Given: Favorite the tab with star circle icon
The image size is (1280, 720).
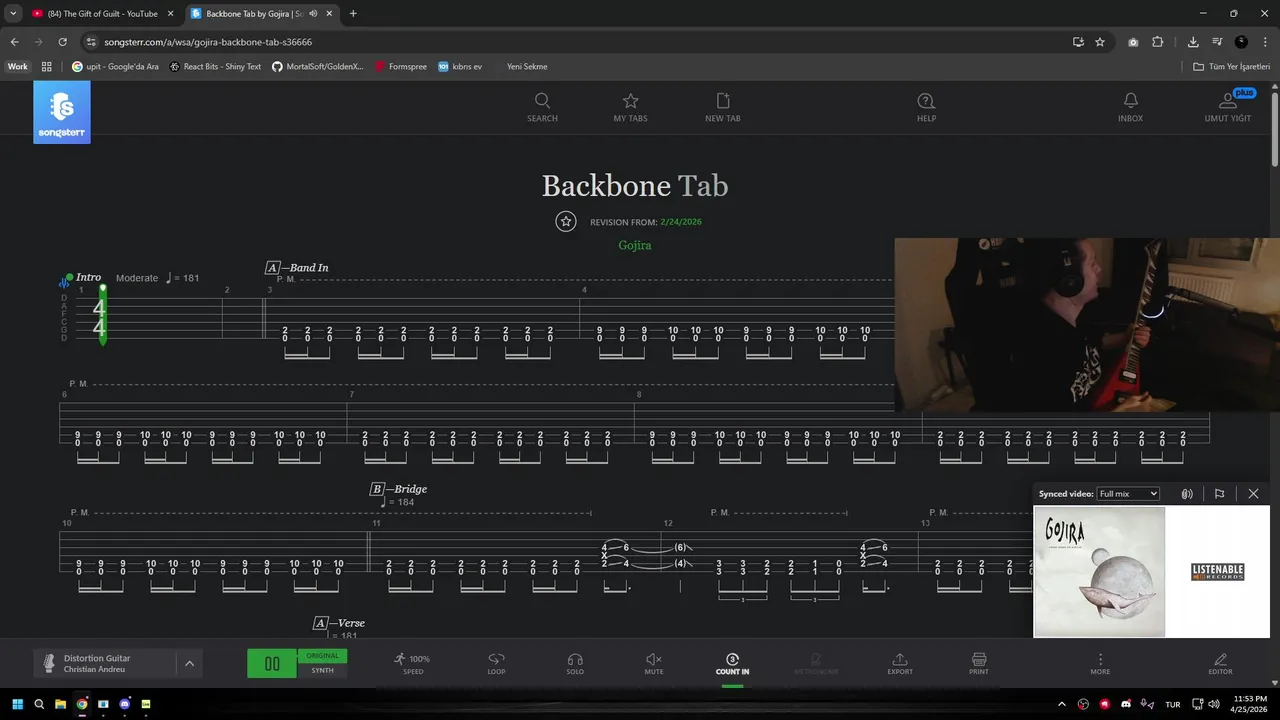Looking at the screenshot, I should [566, 222].
